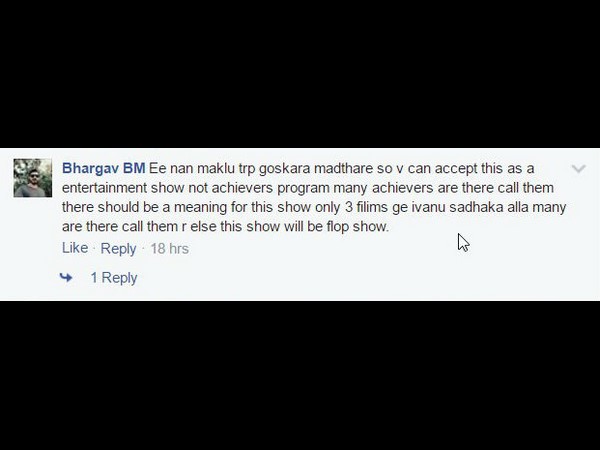Visit the Bhargav BM profile name link
The width and height of the screenshot is (600, 450).
[104, 168]
